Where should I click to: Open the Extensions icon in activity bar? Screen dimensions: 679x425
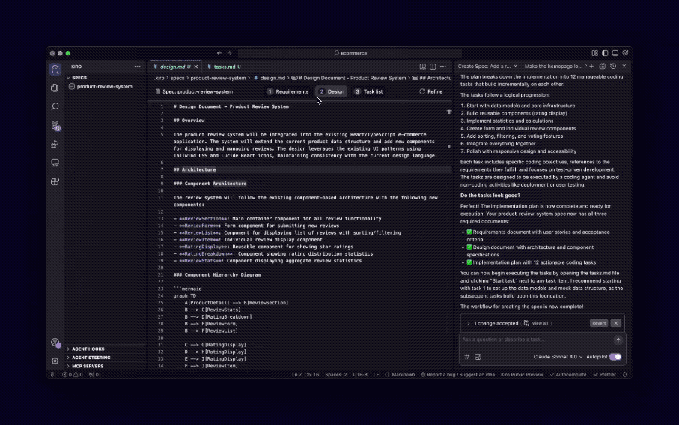click(x=55, y=182)
